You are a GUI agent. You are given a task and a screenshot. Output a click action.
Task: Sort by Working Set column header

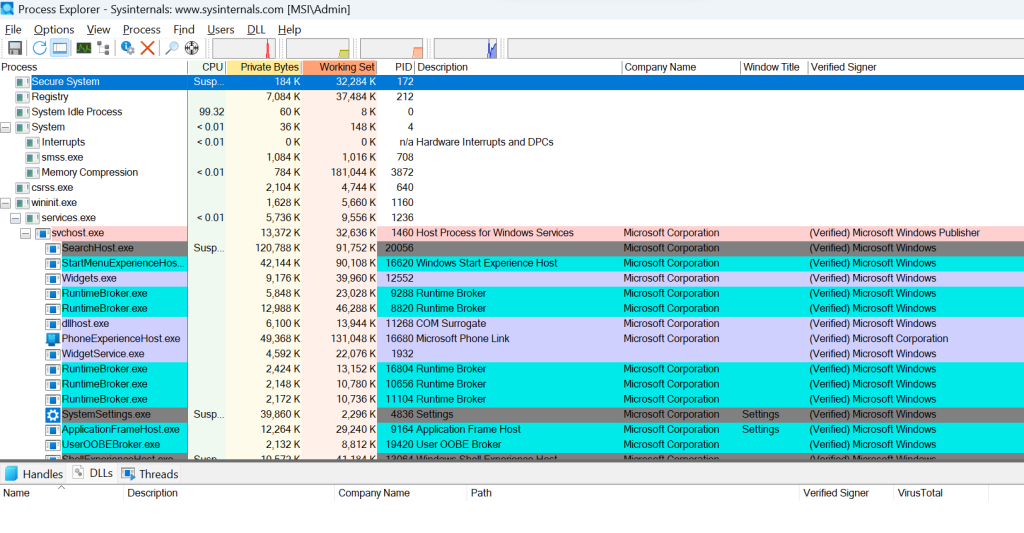click(x=340, y=67)
